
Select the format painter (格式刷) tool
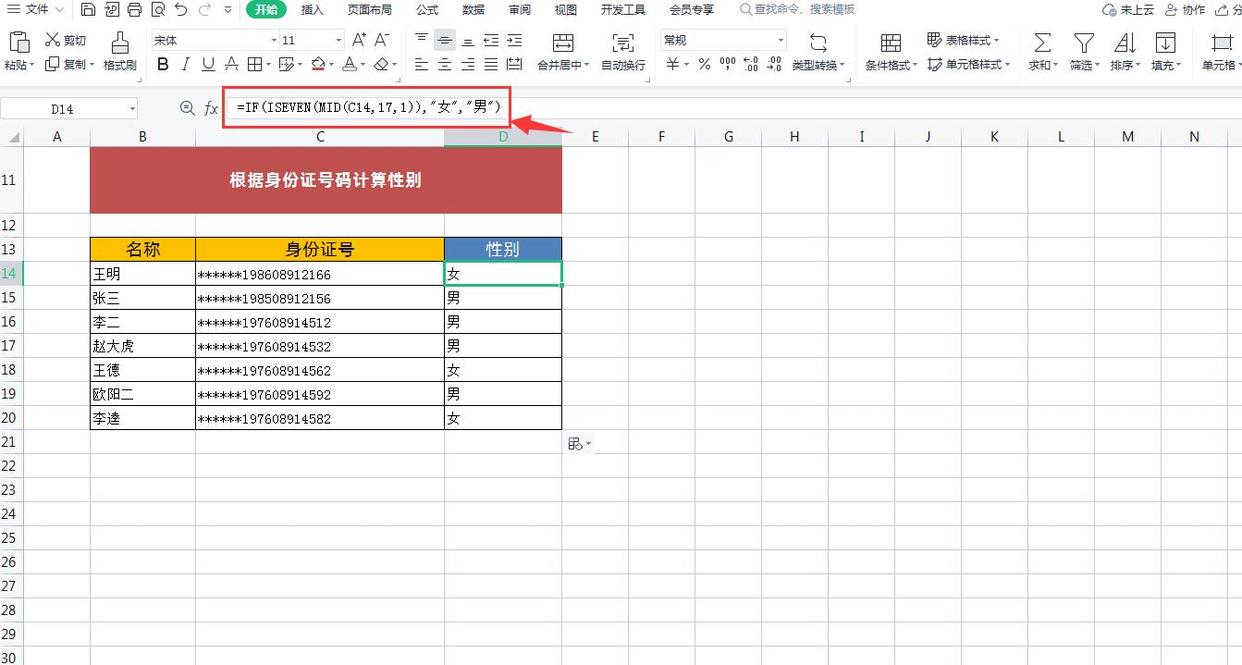118,50
